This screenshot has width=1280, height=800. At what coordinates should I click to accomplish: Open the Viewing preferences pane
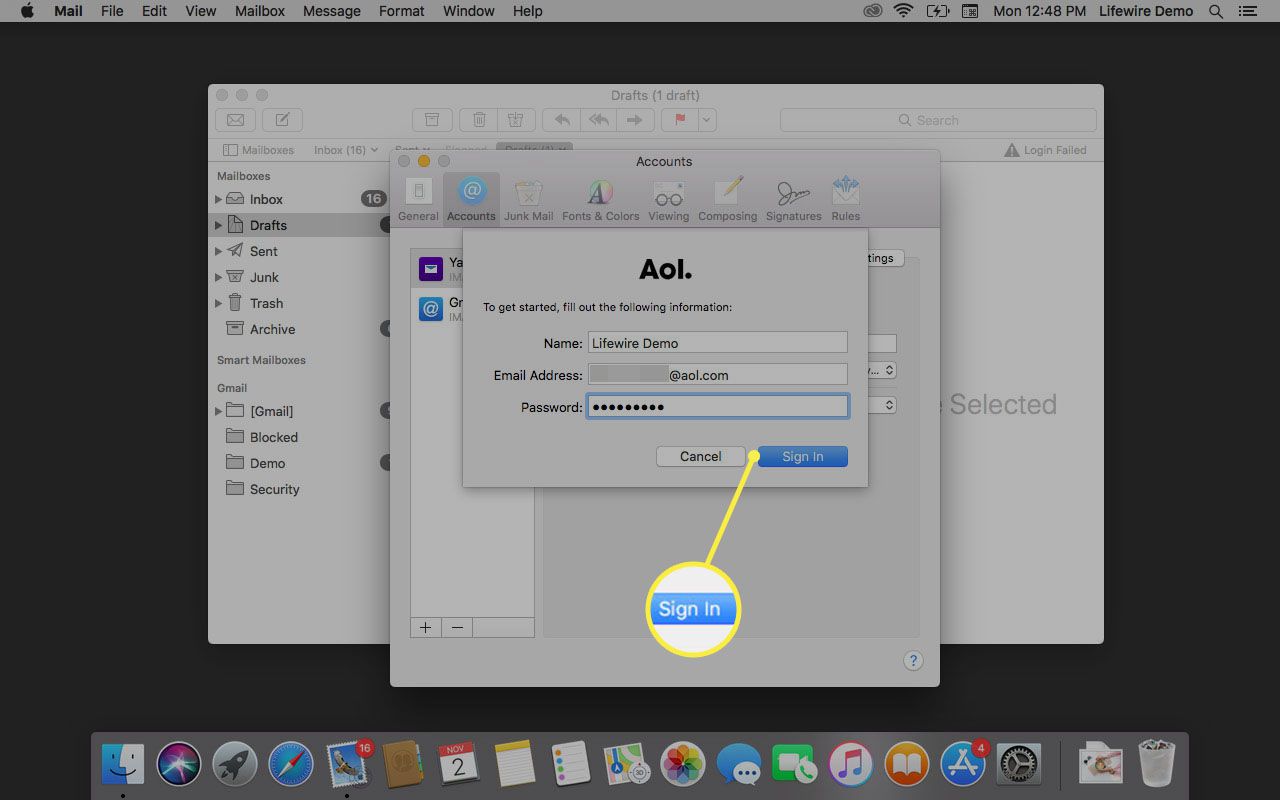pyautogui.click(x=668, y=198)
